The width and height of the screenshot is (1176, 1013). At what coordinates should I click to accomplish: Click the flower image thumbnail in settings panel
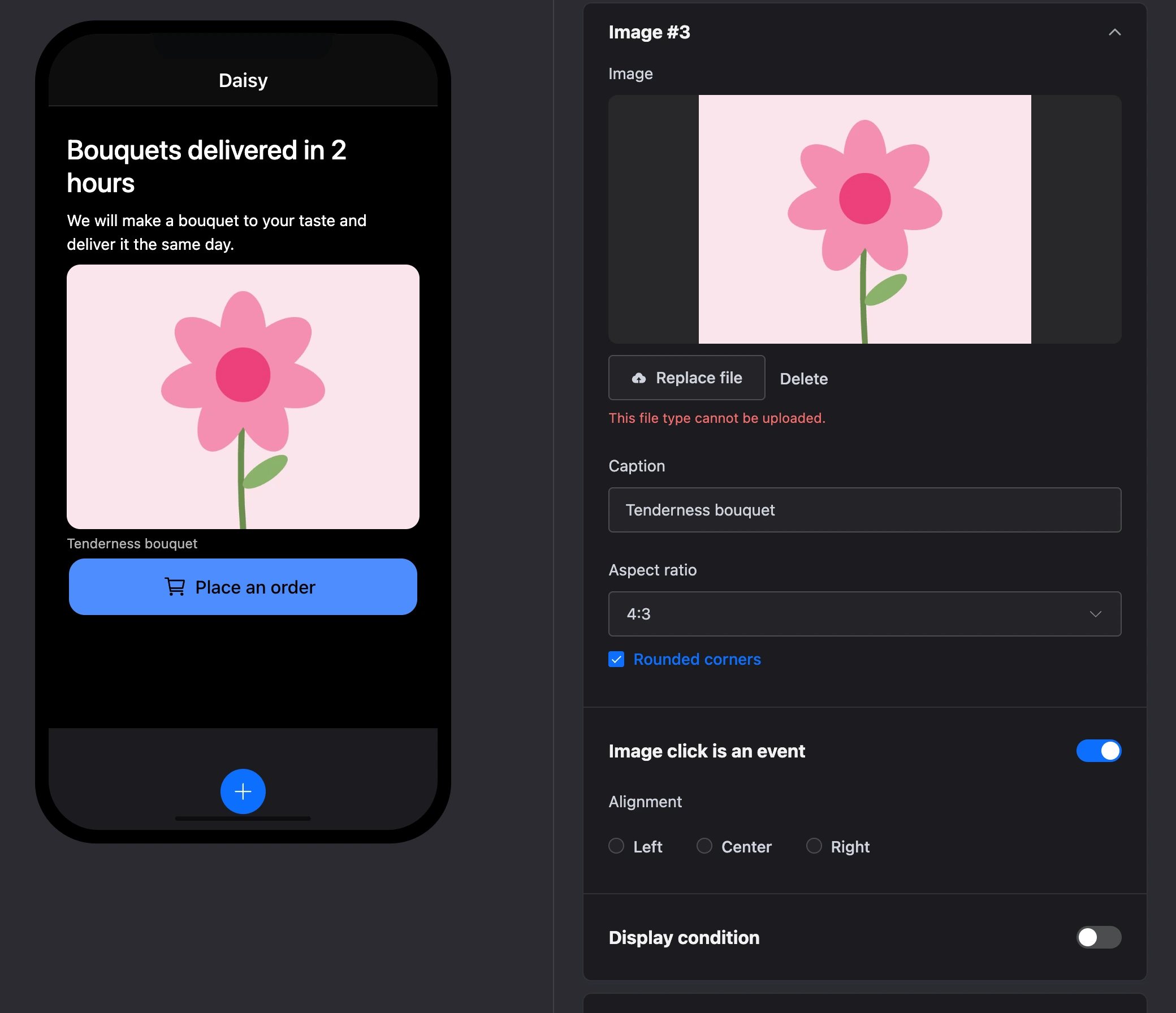coord(864,219)
